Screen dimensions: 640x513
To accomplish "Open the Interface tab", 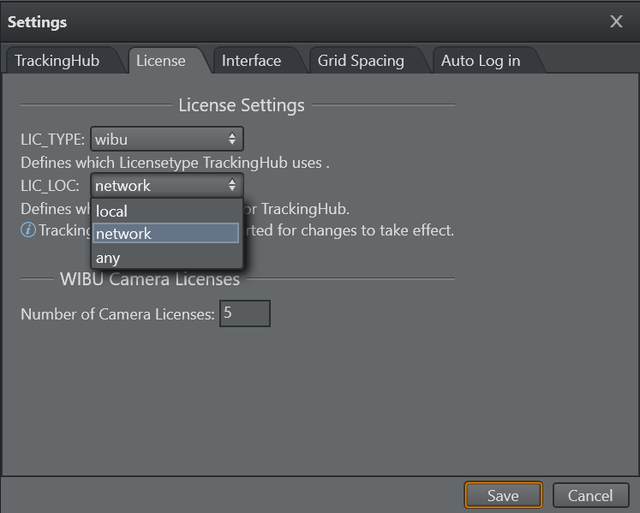I will tap(251, 61).
